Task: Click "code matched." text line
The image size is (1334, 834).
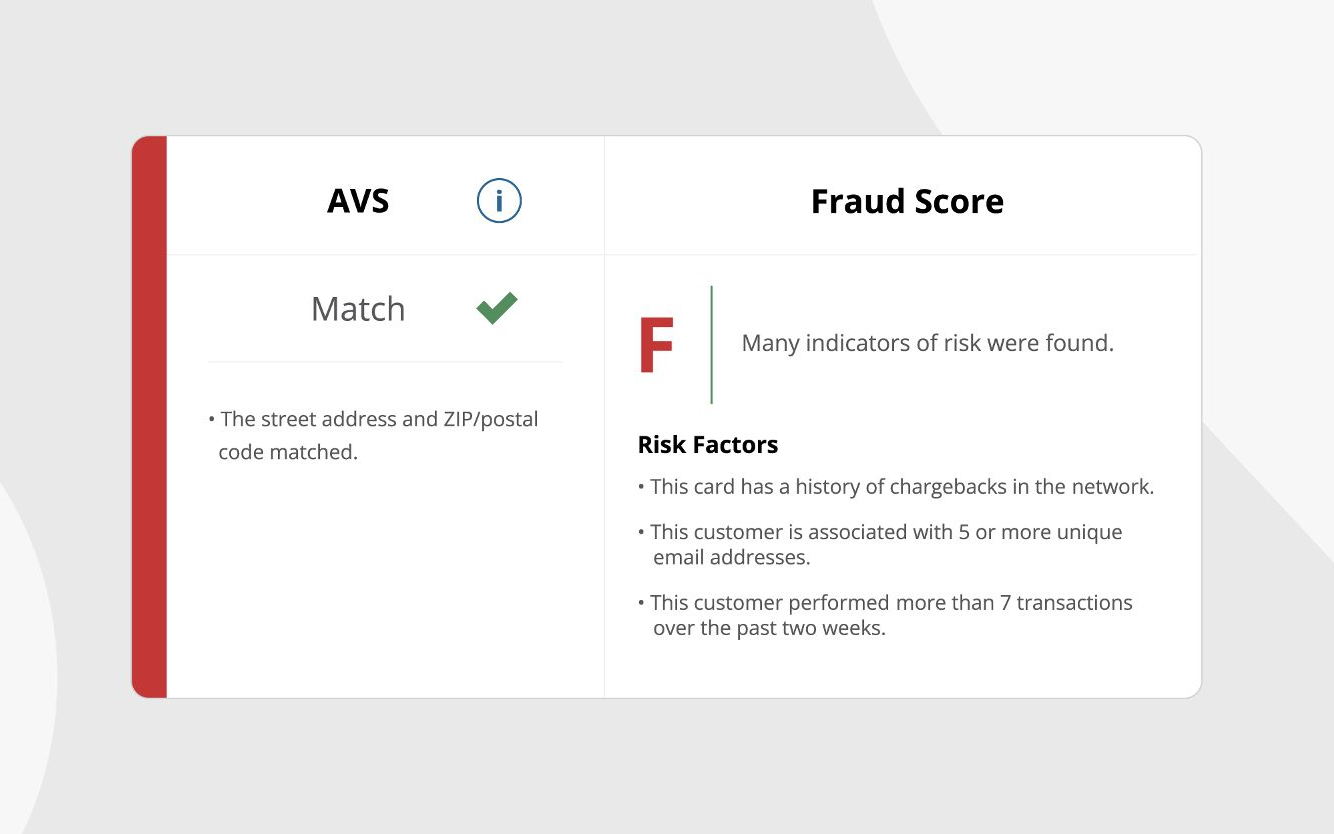Action: [x=288, y=452]
